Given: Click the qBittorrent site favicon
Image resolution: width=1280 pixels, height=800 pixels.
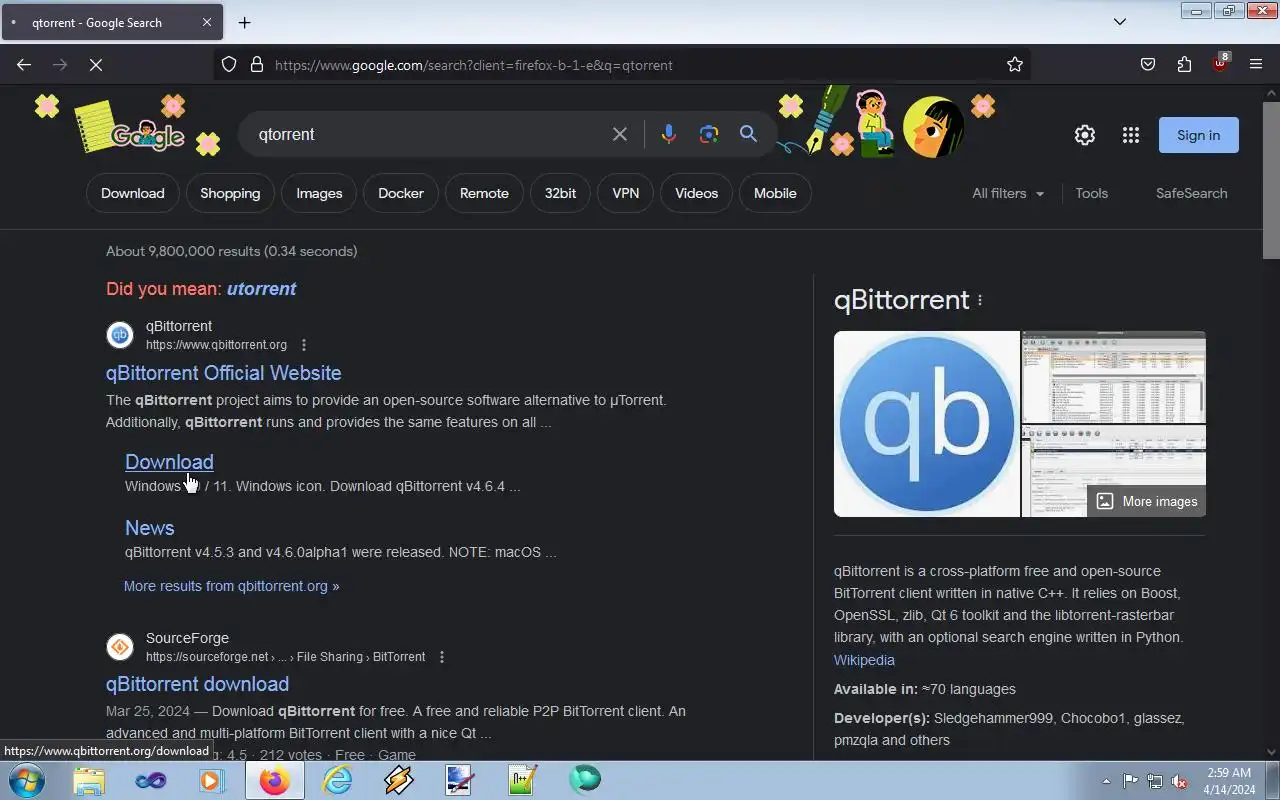Looking at the screenshot, I should [120, 335].
